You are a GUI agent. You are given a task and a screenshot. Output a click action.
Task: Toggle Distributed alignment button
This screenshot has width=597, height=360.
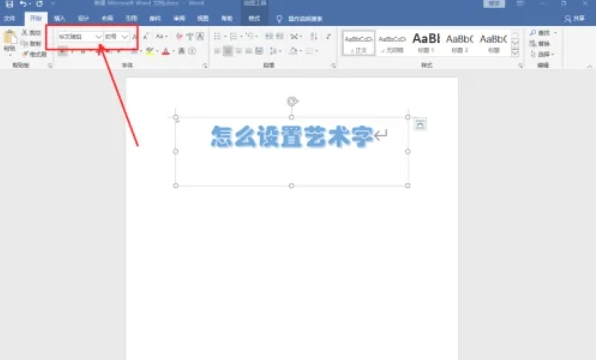point(259,51)
